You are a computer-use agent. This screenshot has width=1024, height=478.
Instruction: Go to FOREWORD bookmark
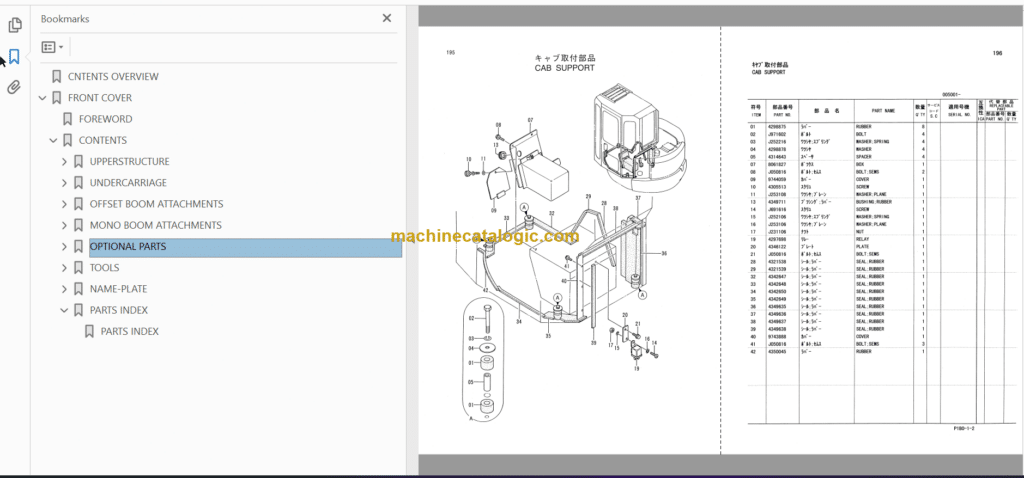click(105, 119)
